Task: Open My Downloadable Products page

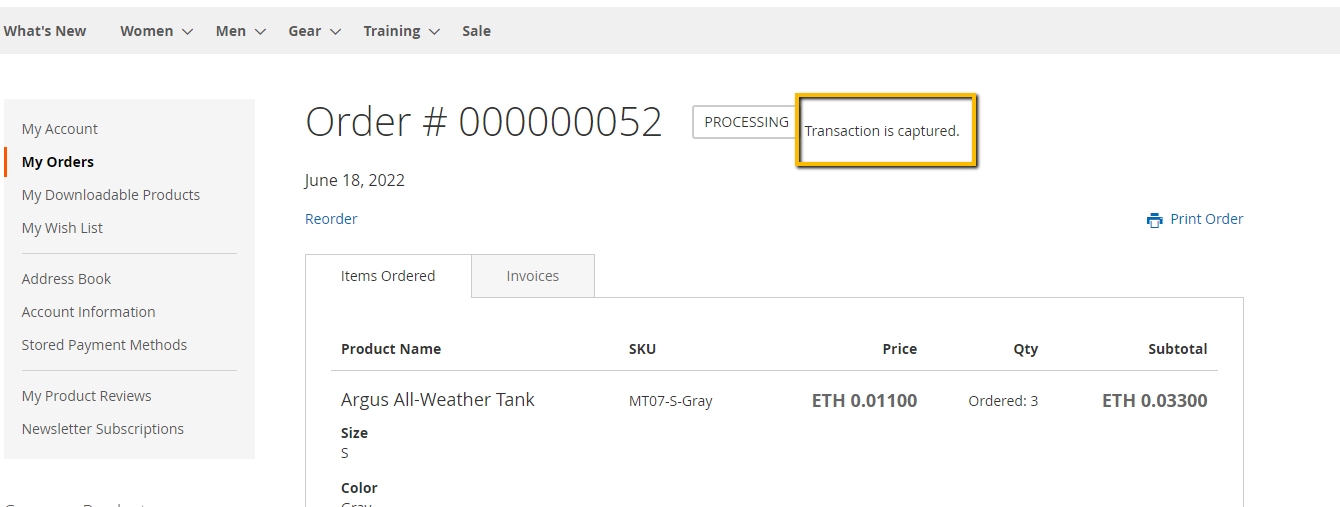Action: (111, 195)
